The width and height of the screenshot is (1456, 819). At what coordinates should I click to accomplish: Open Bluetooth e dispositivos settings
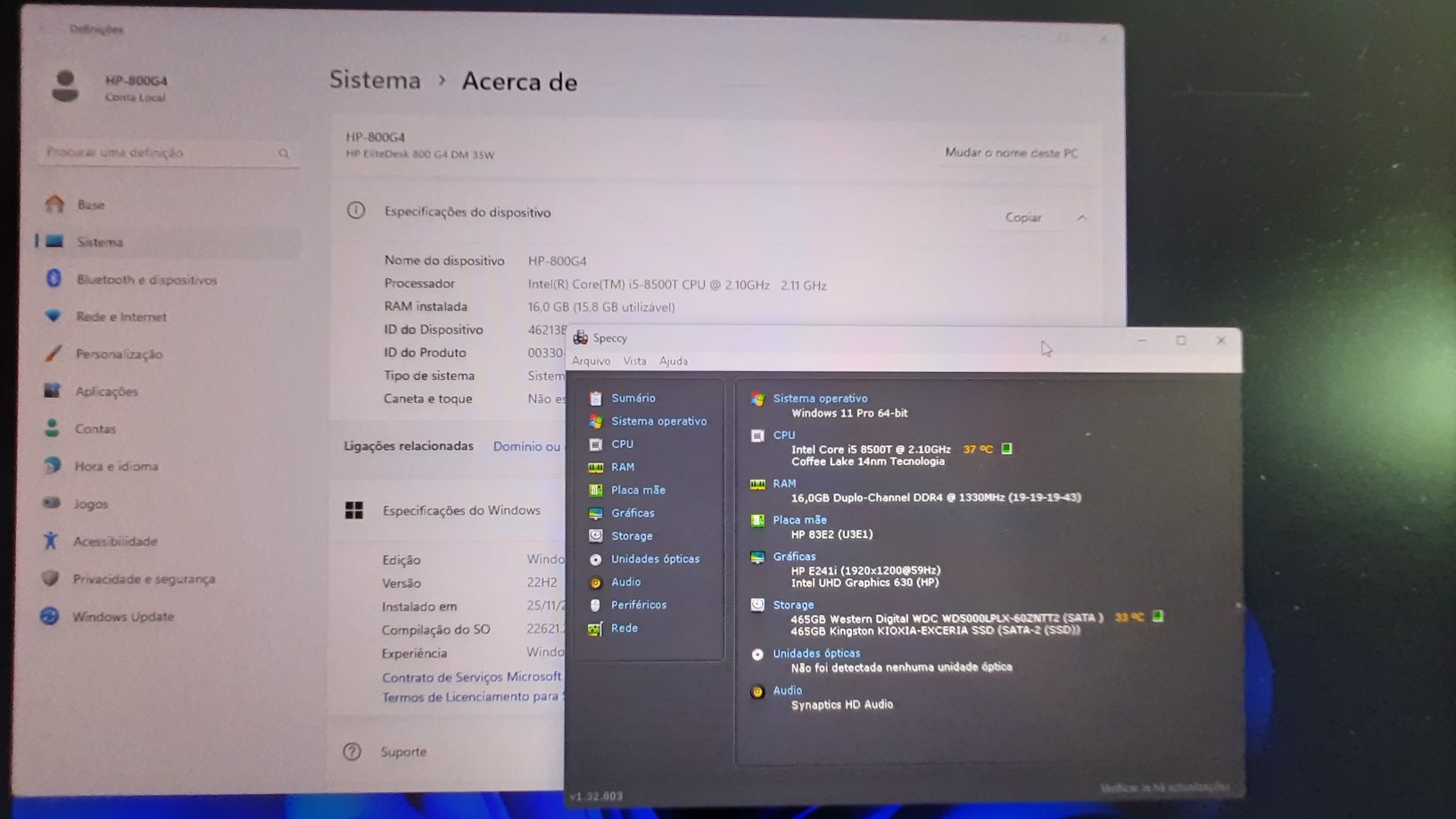pyautogui.click(x=146, y=279)
